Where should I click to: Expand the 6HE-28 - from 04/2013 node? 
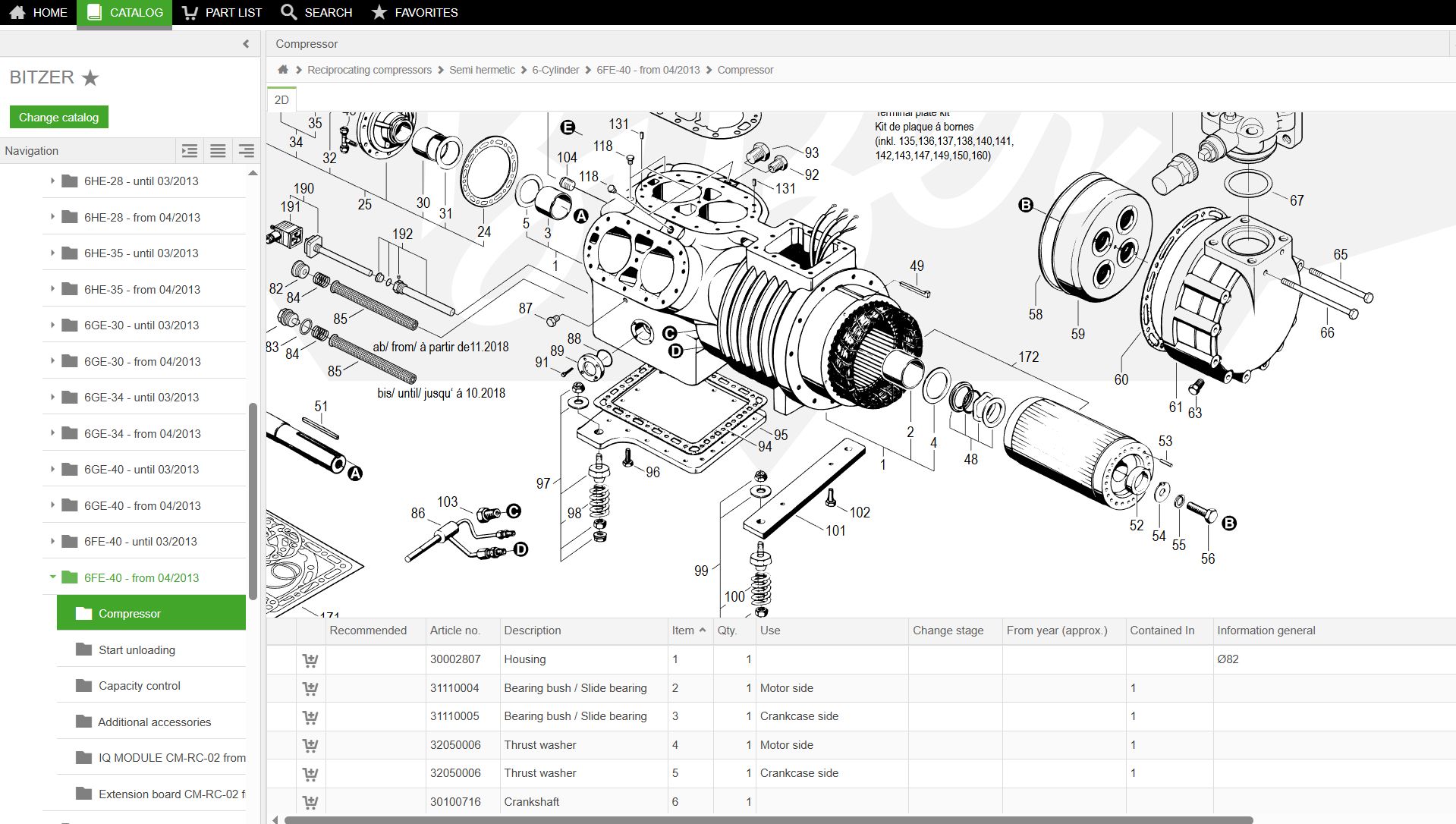pyautogui.click(x=52, y=217)
